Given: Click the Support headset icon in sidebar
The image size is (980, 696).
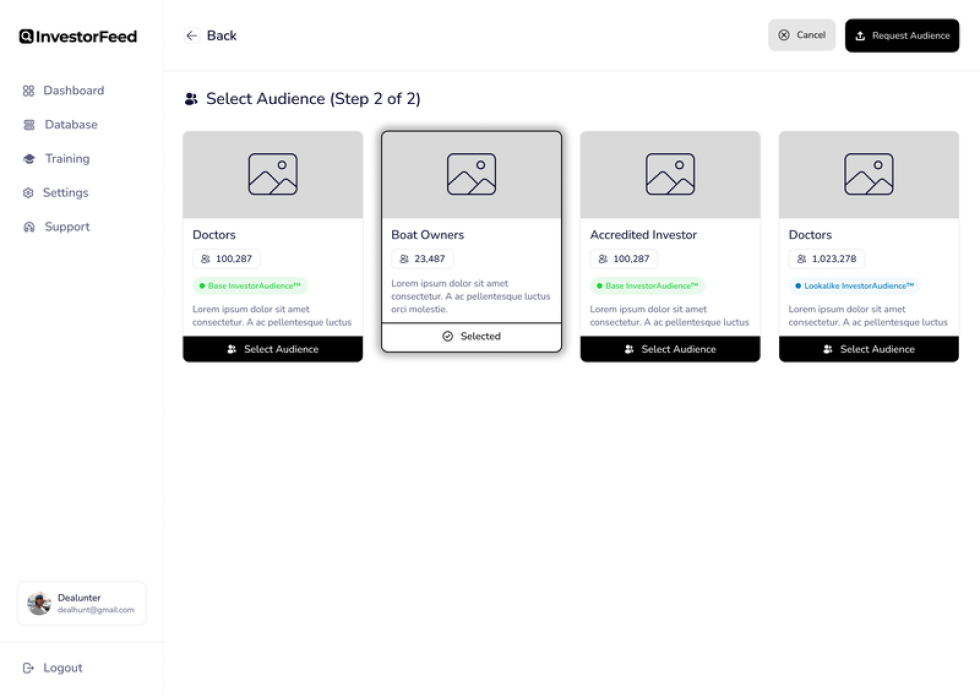Looking at the screenshot, I should pyautogui.click(x=29, y=227).
